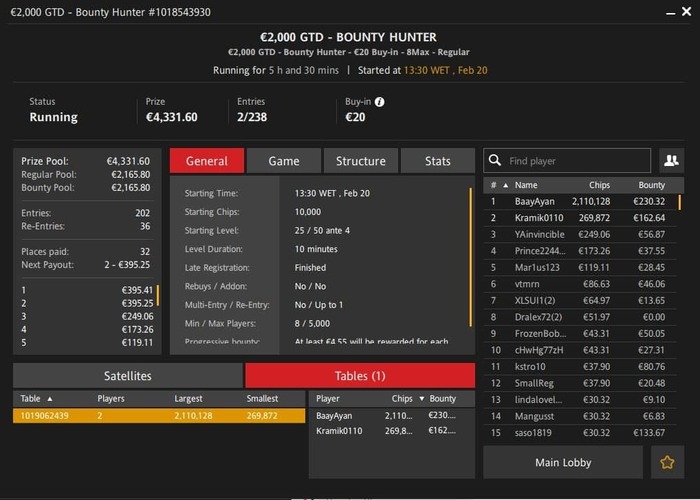
Task: Select player Kramik0110 in rankings
Action: (580, 218)
